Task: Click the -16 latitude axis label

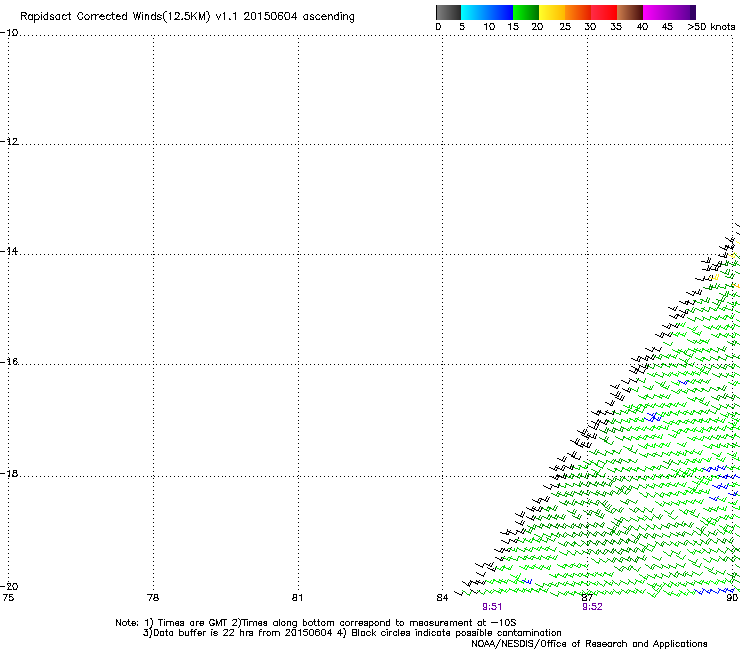Action: (x=9, y=362)
